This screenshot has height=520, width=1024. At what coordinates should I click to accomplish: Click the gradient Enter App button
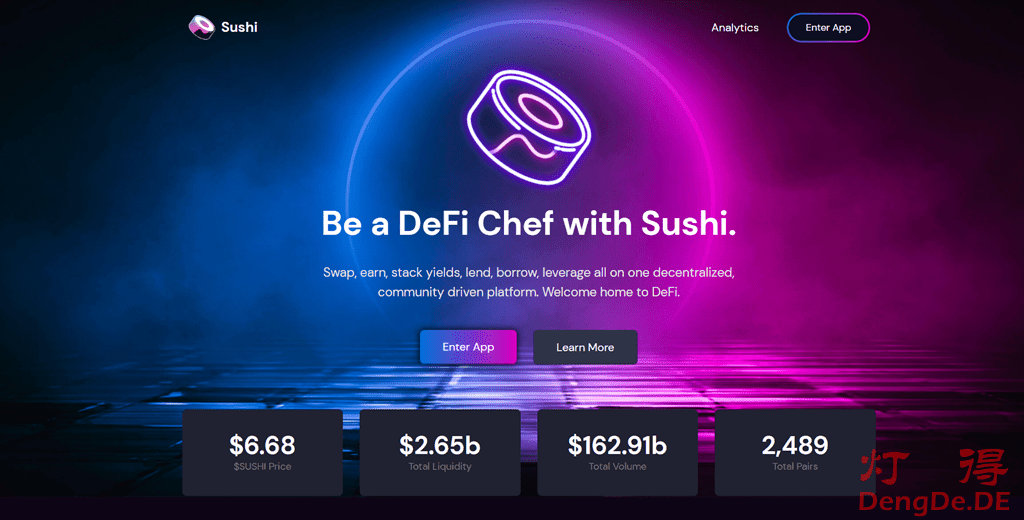(468, 347)
